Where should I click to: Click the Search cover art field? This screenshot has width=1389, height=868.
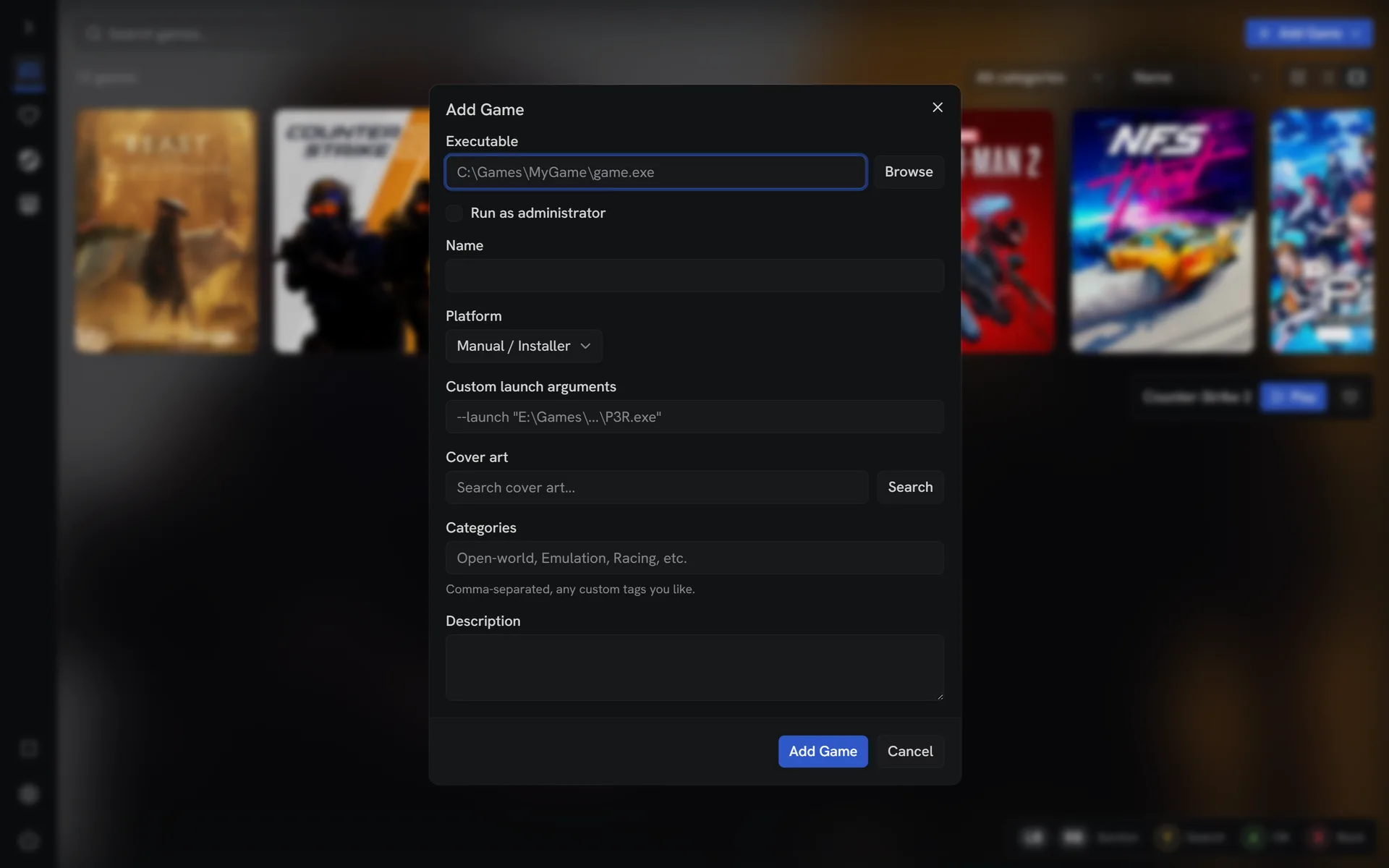(x=657, y=488)
